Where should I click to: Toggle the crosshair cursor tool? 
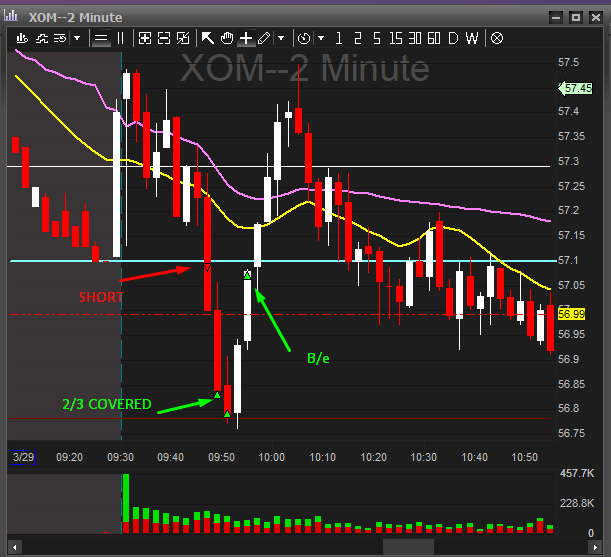click(246, 38)
